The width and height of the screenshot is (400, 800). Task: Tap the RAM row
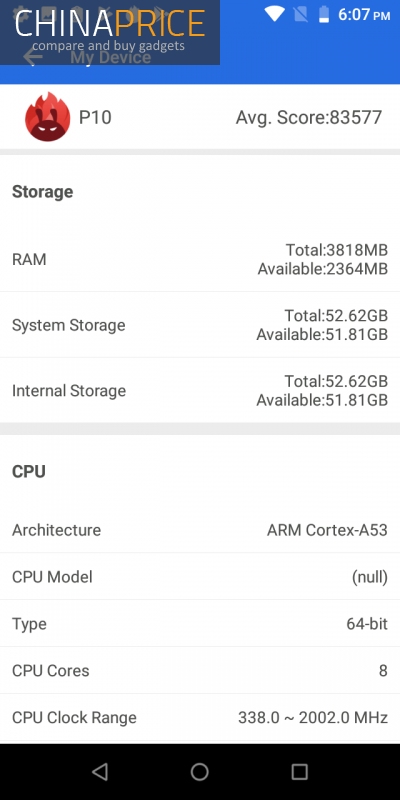coord(200,259)
